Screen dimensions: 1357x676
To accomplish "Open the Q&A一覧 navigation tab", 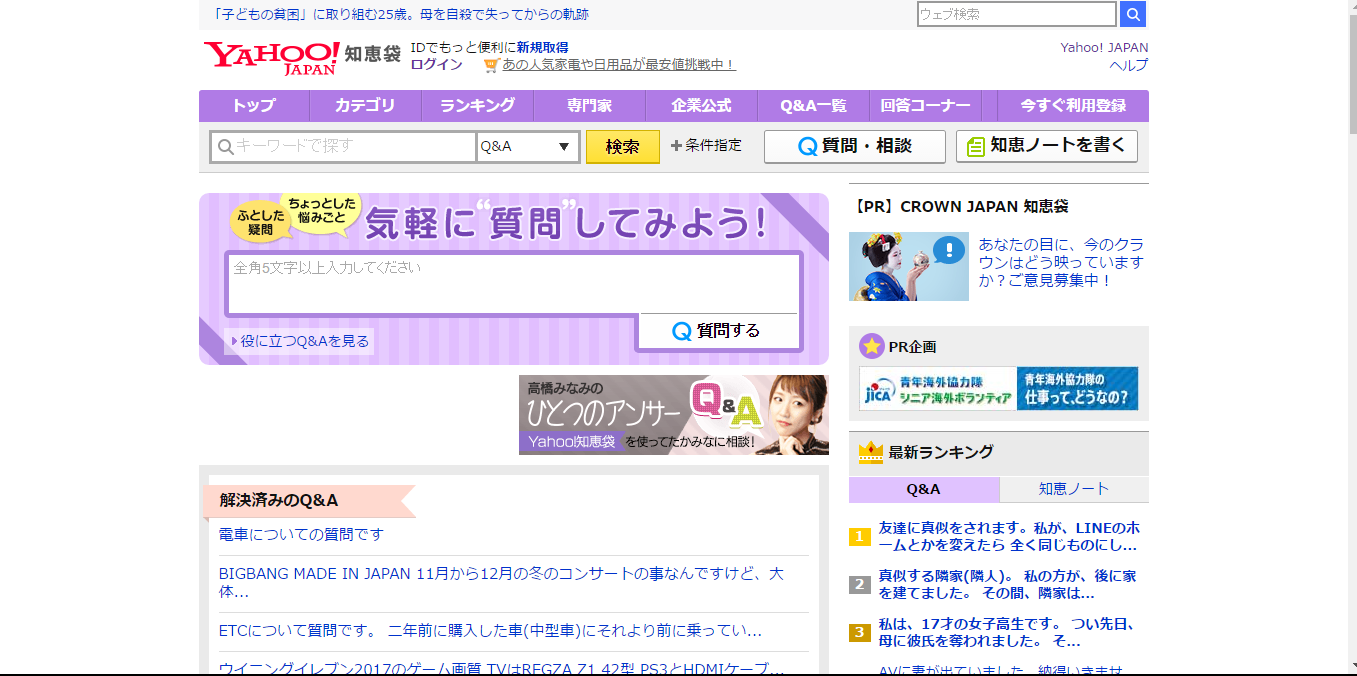I will [813, 105].
